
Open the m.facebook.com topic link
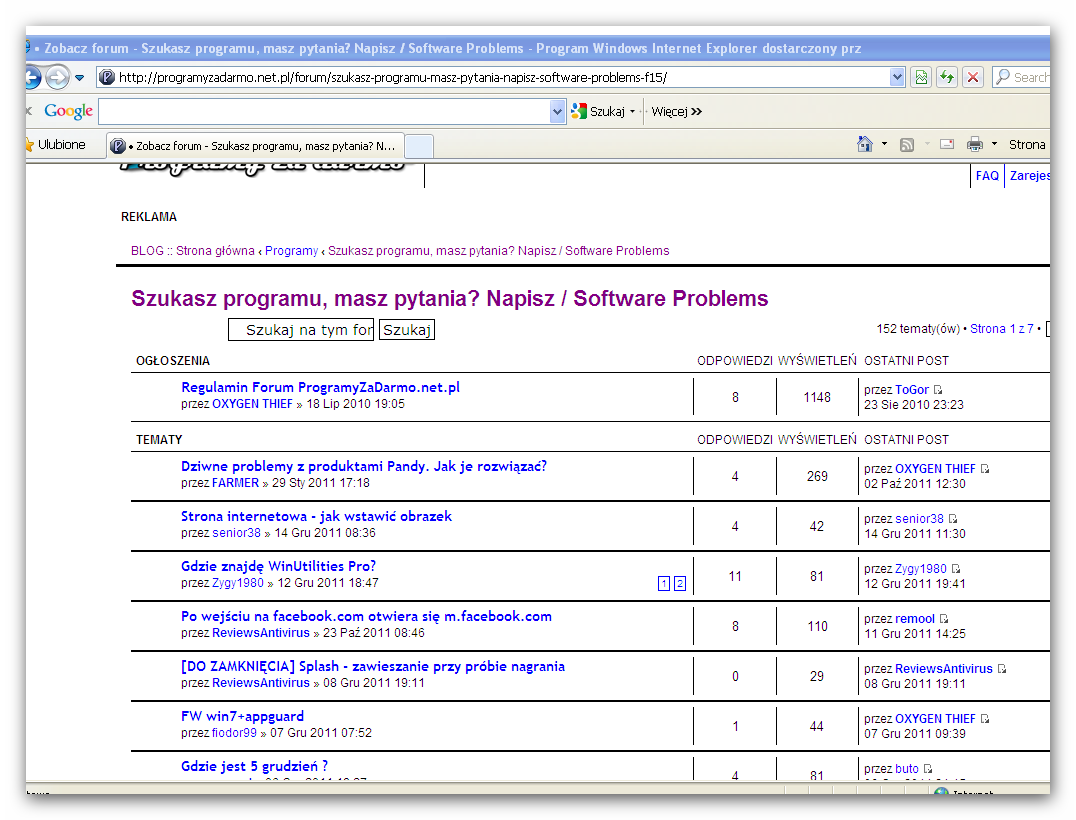click(366, 616)
